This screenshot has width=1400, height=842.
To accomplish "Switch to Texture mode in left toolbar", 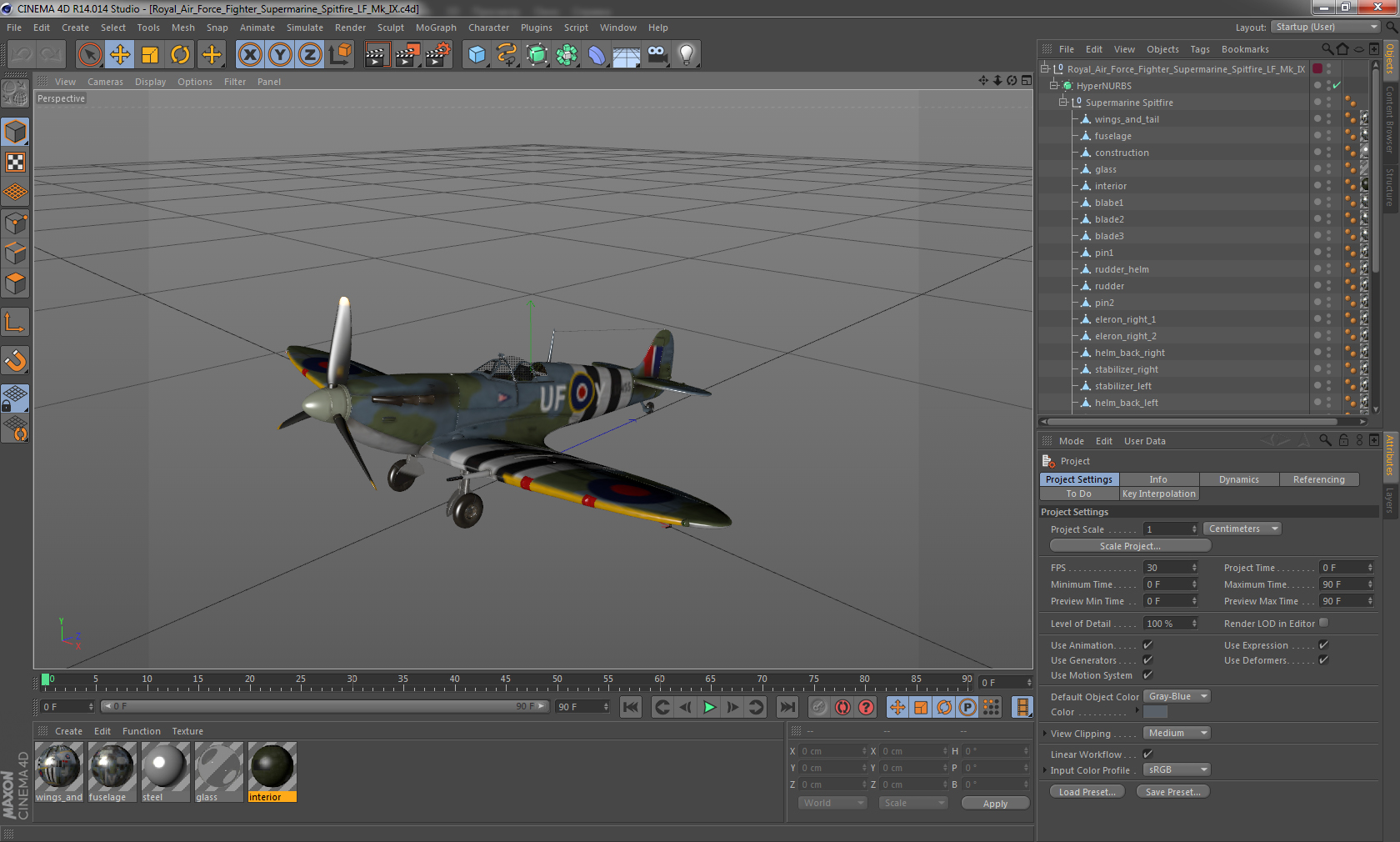I will [x=16, y=162].
